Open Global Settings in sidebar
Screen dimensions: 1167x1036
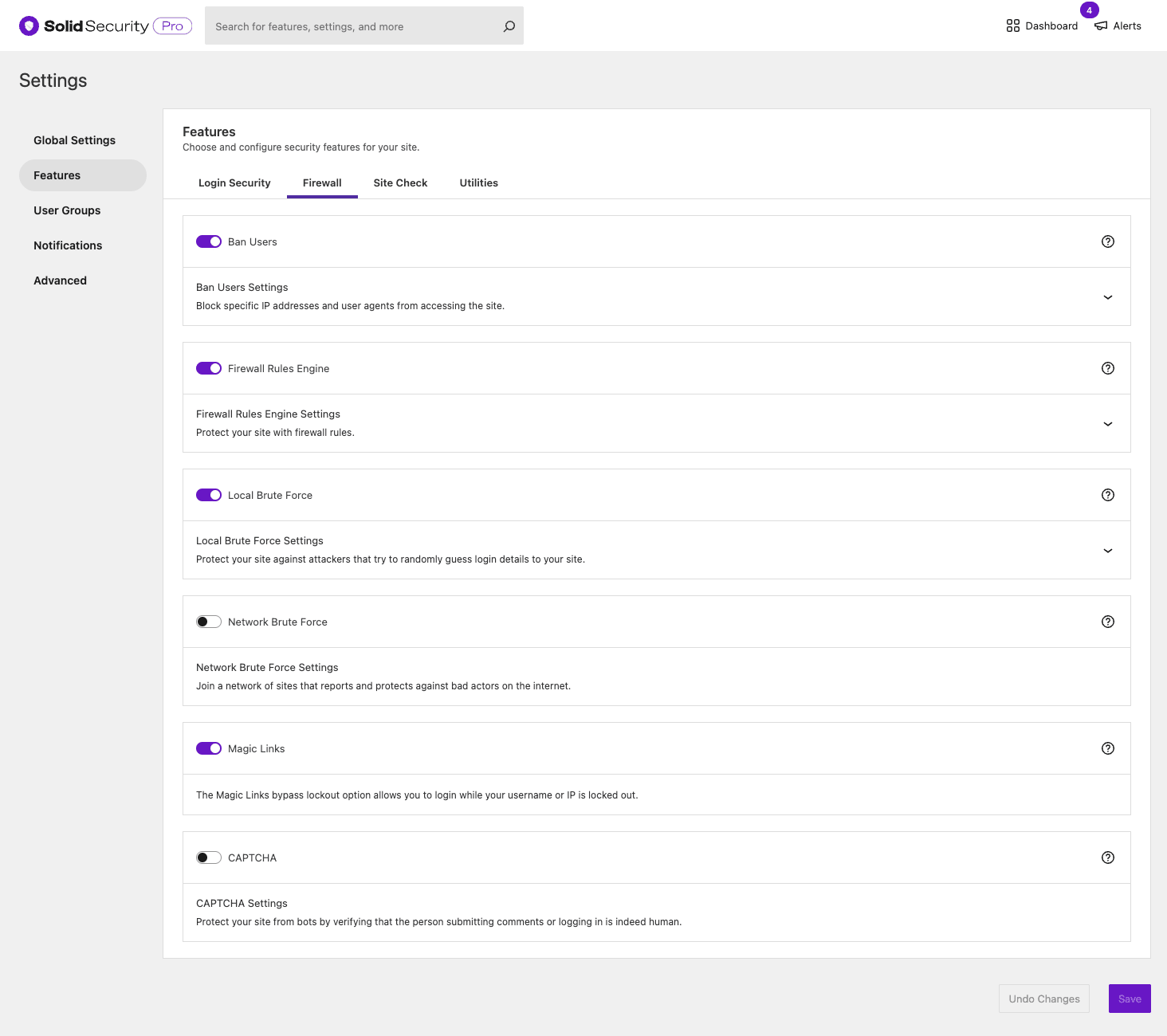coord(83,140)
